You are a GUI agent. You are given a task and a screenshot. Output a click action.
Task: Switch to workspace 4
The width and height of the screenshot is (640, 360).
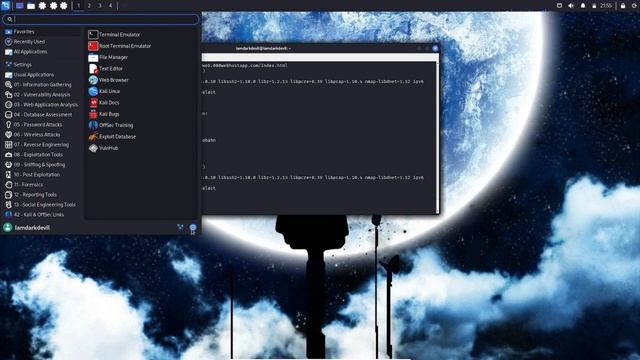110,6
